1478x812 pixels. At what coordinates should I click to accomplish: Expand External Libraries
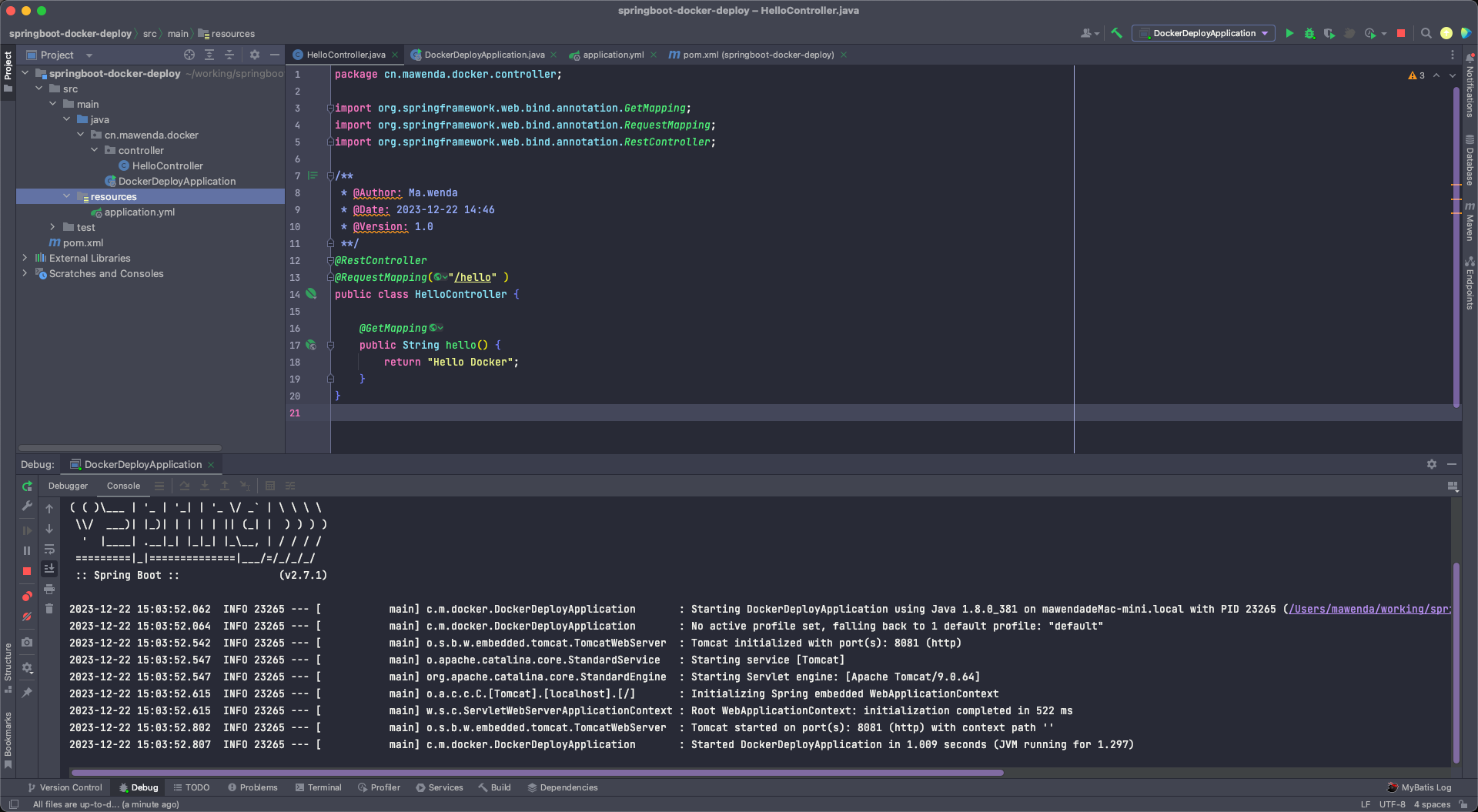tap(25, 258)
